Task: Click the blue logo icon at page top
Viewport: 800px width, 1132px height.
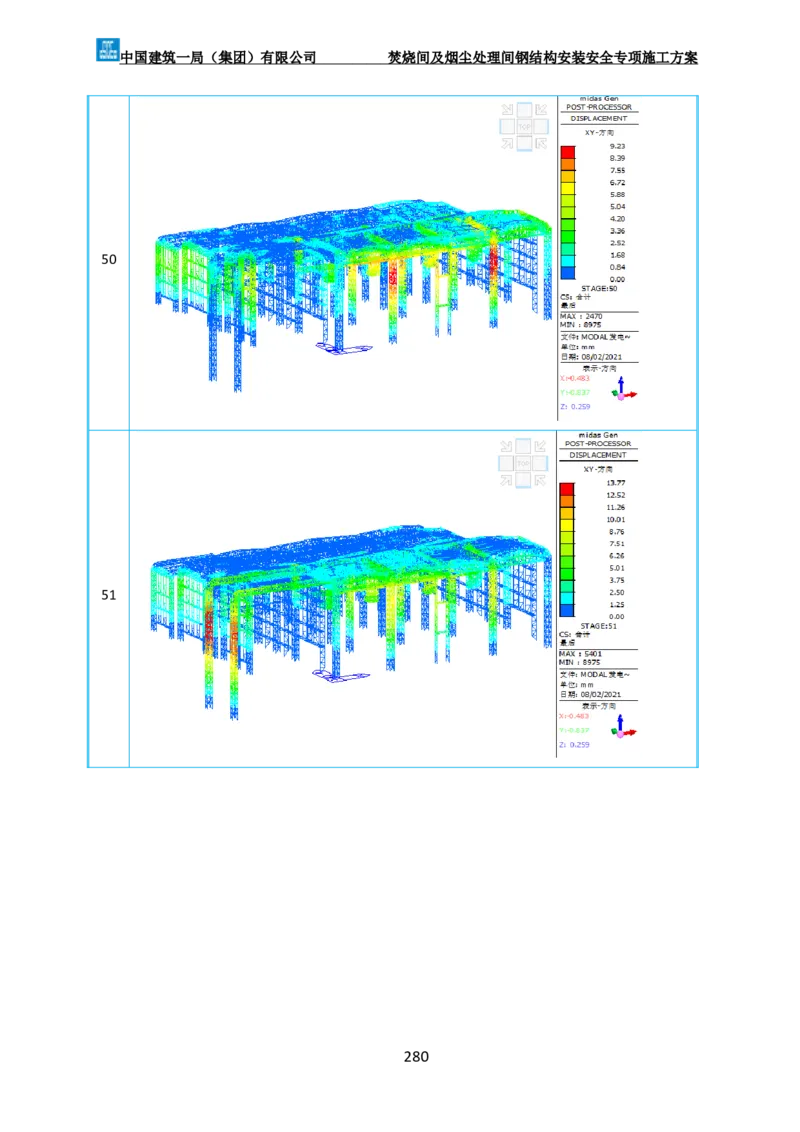Action: tap(106, 48)
